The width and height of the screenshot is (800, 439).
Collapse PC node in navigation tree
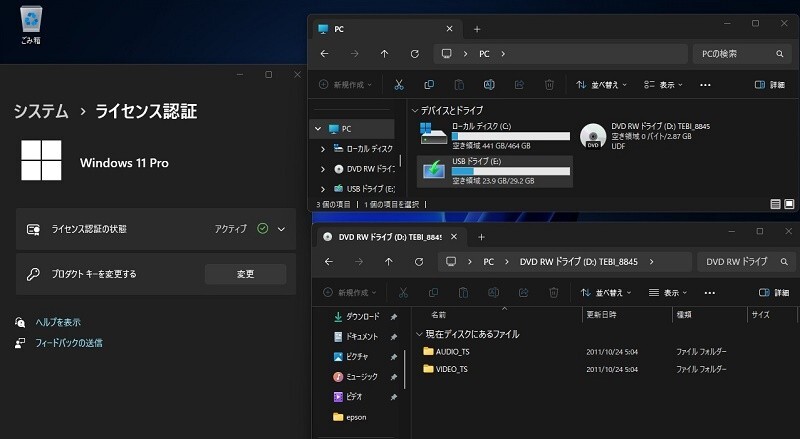click(x=318, y=129)
